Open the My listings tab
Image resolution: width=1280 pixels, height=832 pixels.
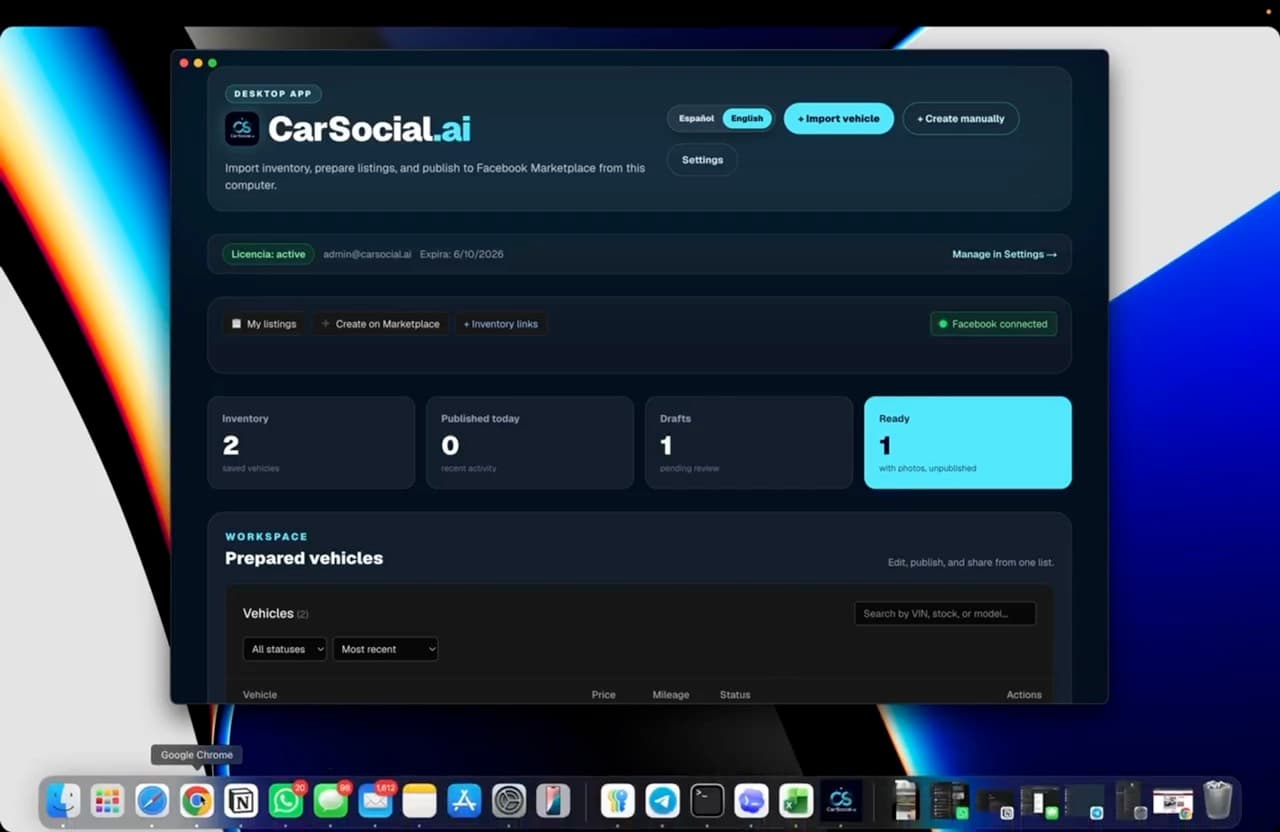[264, 324]
